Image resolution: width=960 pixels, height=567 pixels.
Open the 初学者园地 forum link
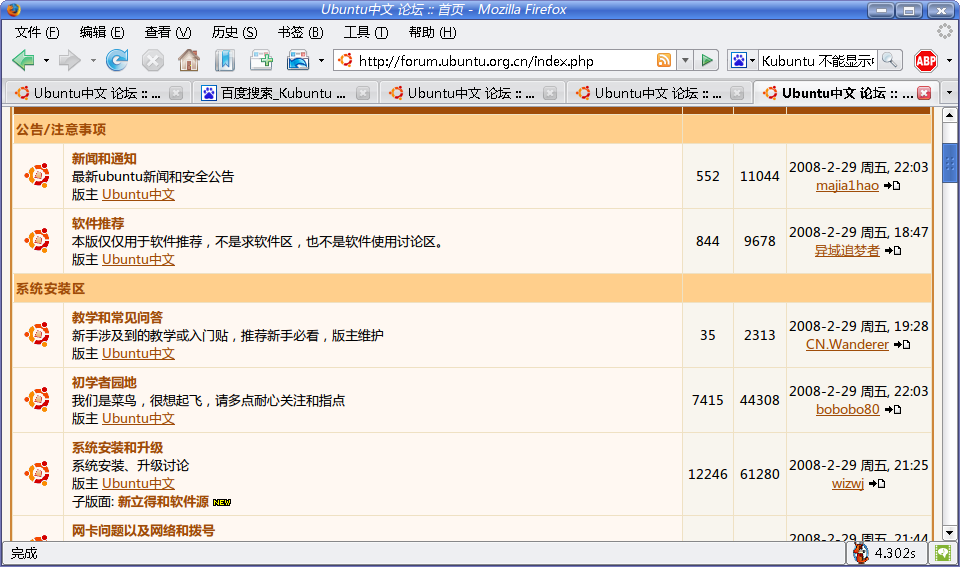point(104,383)
